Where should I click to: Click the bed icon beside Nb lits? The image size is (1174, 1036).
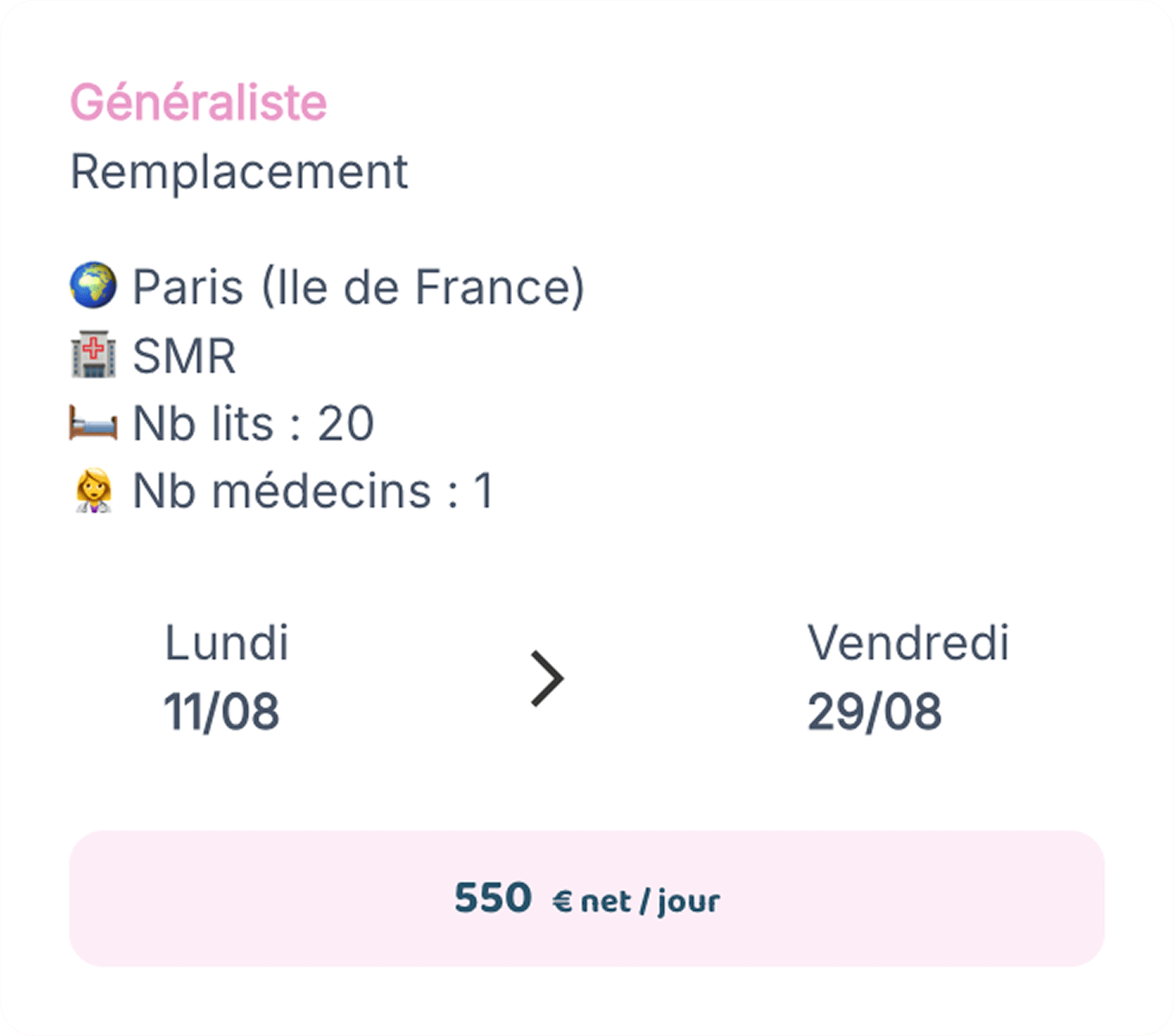tap(93, 424)
